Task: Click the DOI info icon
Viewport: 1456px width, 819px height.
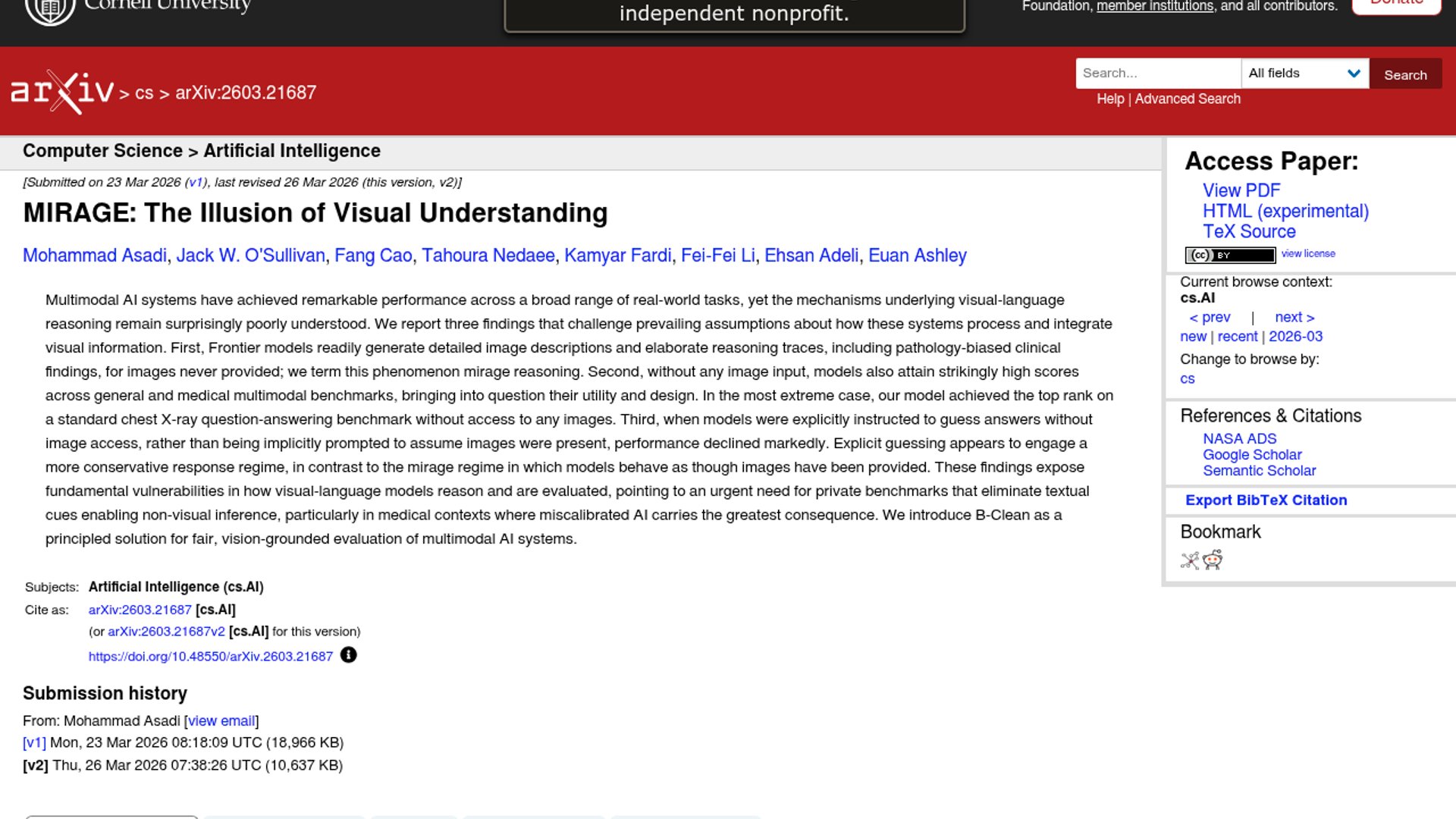Action: click(348, 655)
